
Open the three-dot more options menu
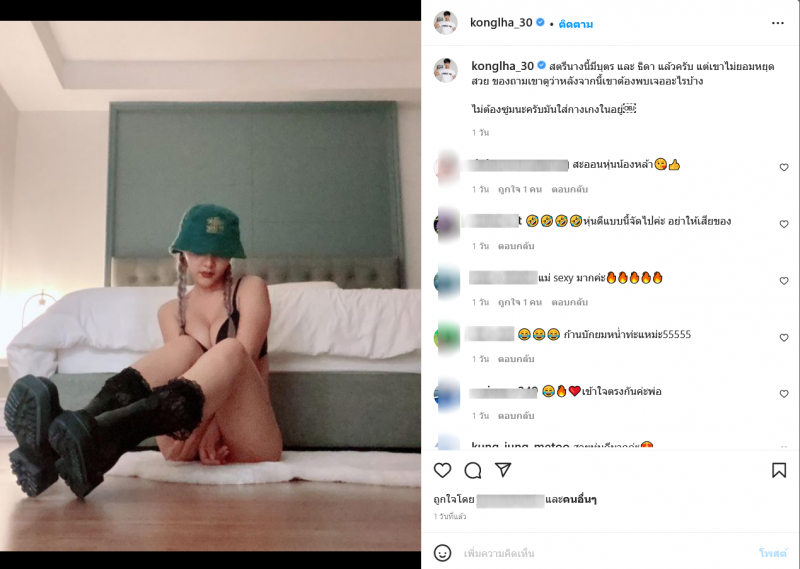click(778, 23)
